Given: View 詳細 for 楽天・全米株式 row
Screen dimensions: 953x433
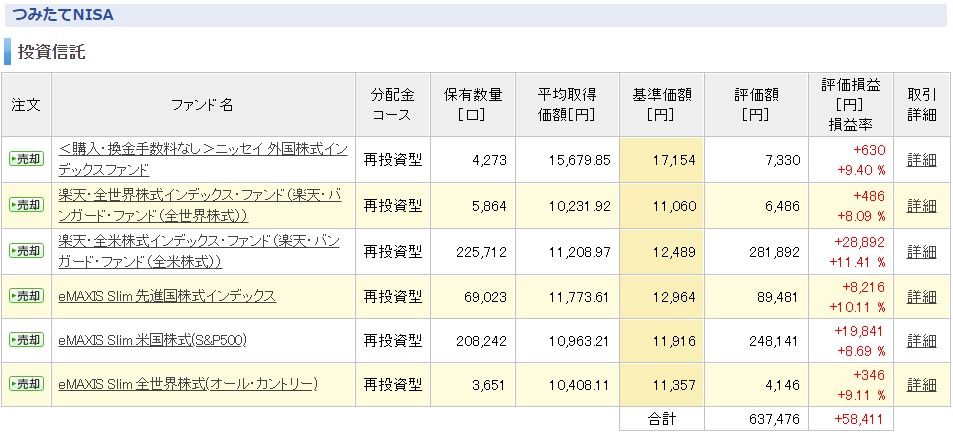Looking at the screenshot, I should [x=921, y=251].
